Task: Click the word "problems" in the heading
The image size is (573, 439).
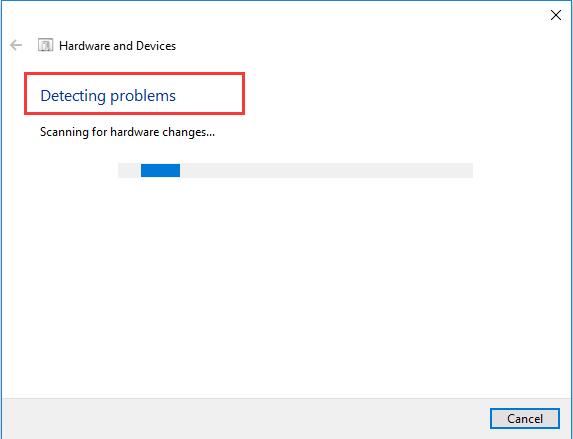Action: (143, 96)
